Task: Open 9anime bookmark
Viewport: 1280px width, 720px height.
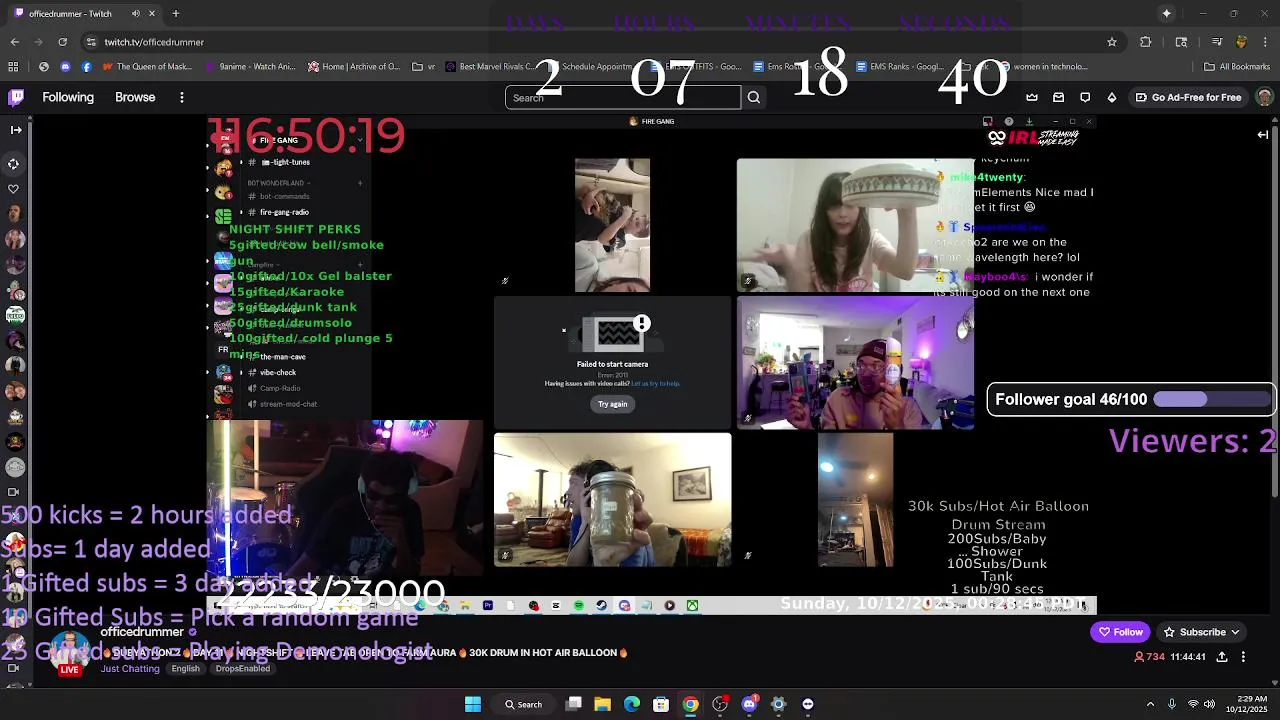Action: [x=251, y=67]
